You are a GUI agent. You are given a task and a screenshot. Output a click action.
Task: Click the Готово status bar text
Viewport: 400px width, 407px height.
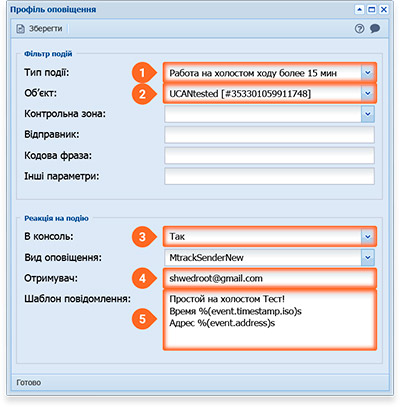click(x=29, y=383)
